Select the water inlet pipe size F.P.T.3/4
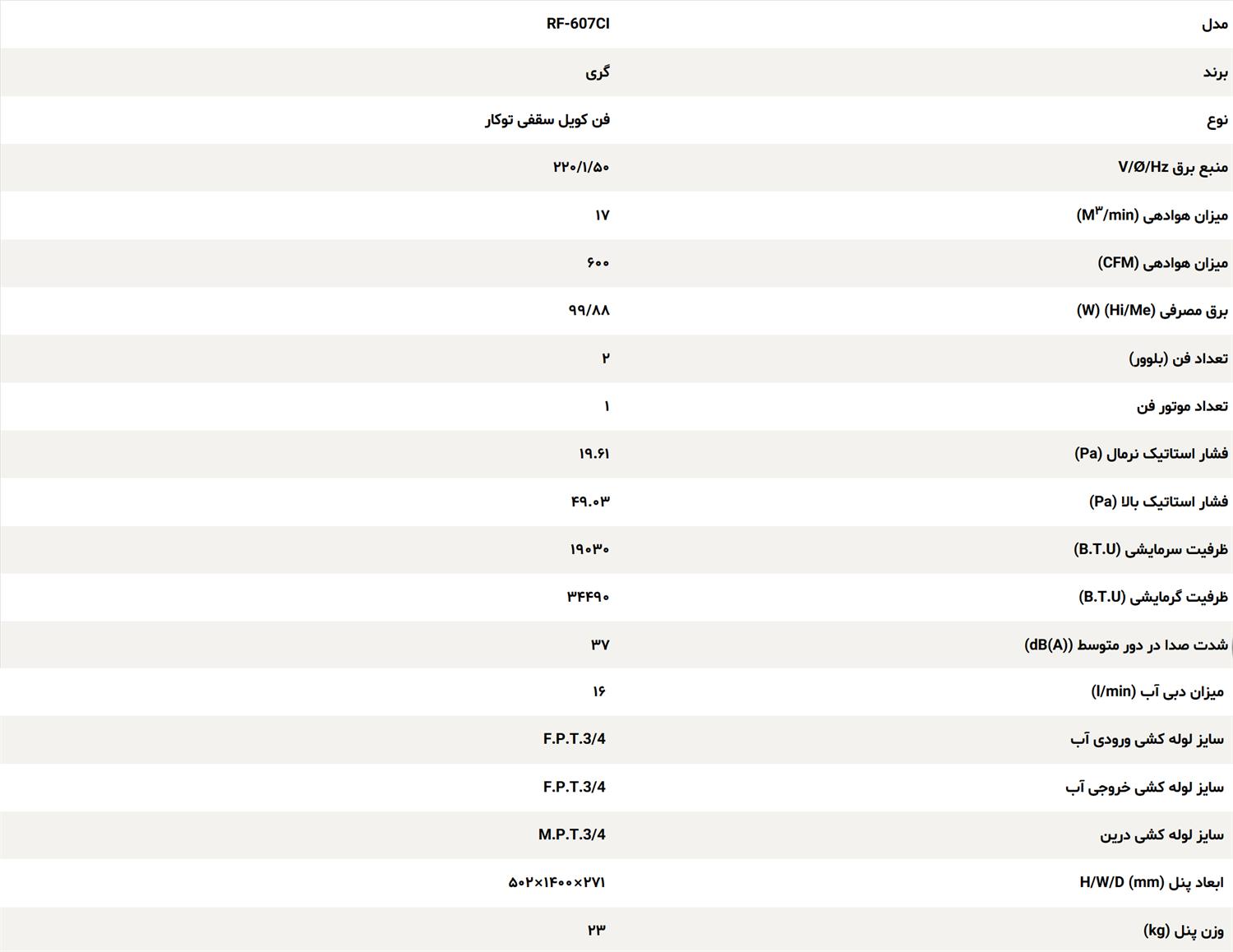The width and height of the screenshot is (1233, 952). (574, 739)
